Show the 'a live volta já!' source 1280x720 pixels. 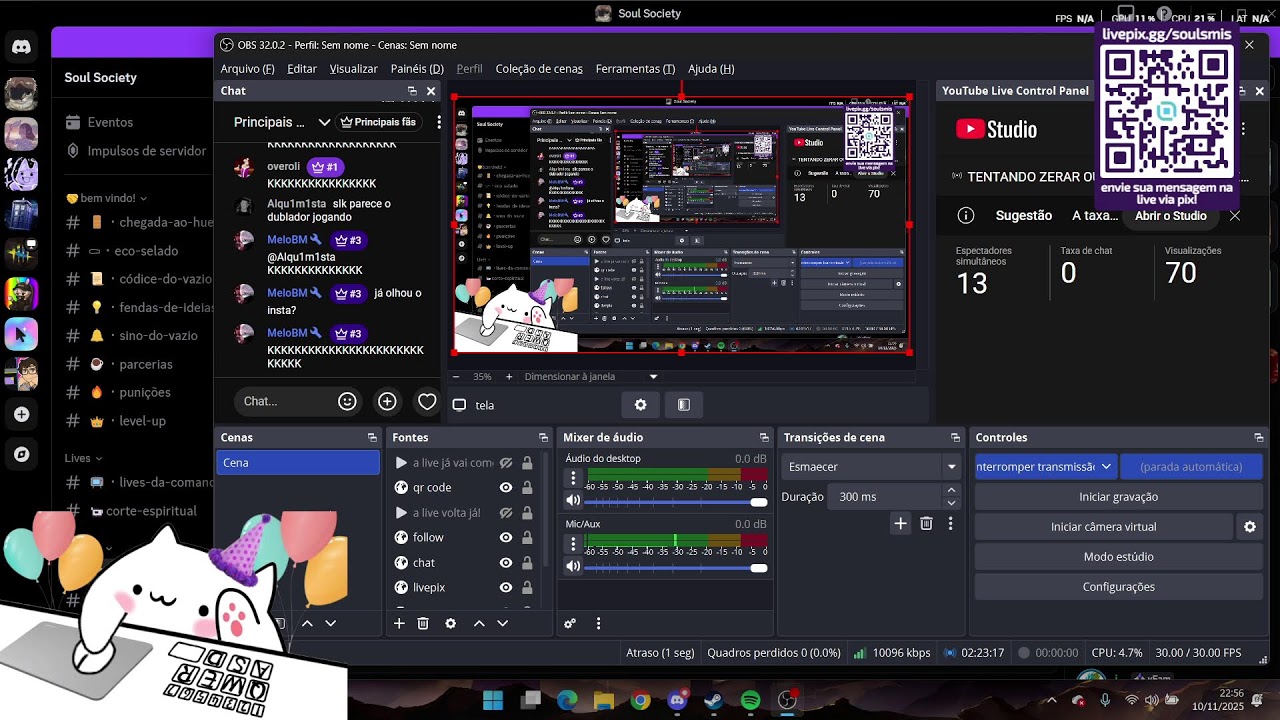tap(506, 513)
